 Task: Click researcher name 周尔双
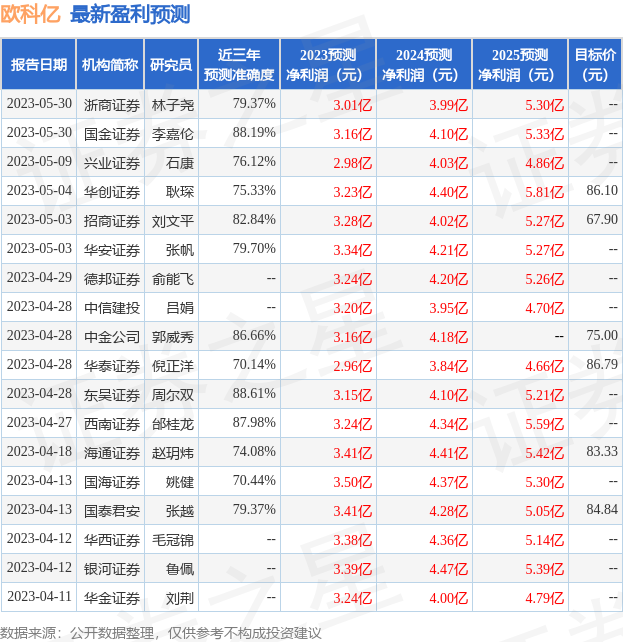pyautogui.click(x=173, y=395)
